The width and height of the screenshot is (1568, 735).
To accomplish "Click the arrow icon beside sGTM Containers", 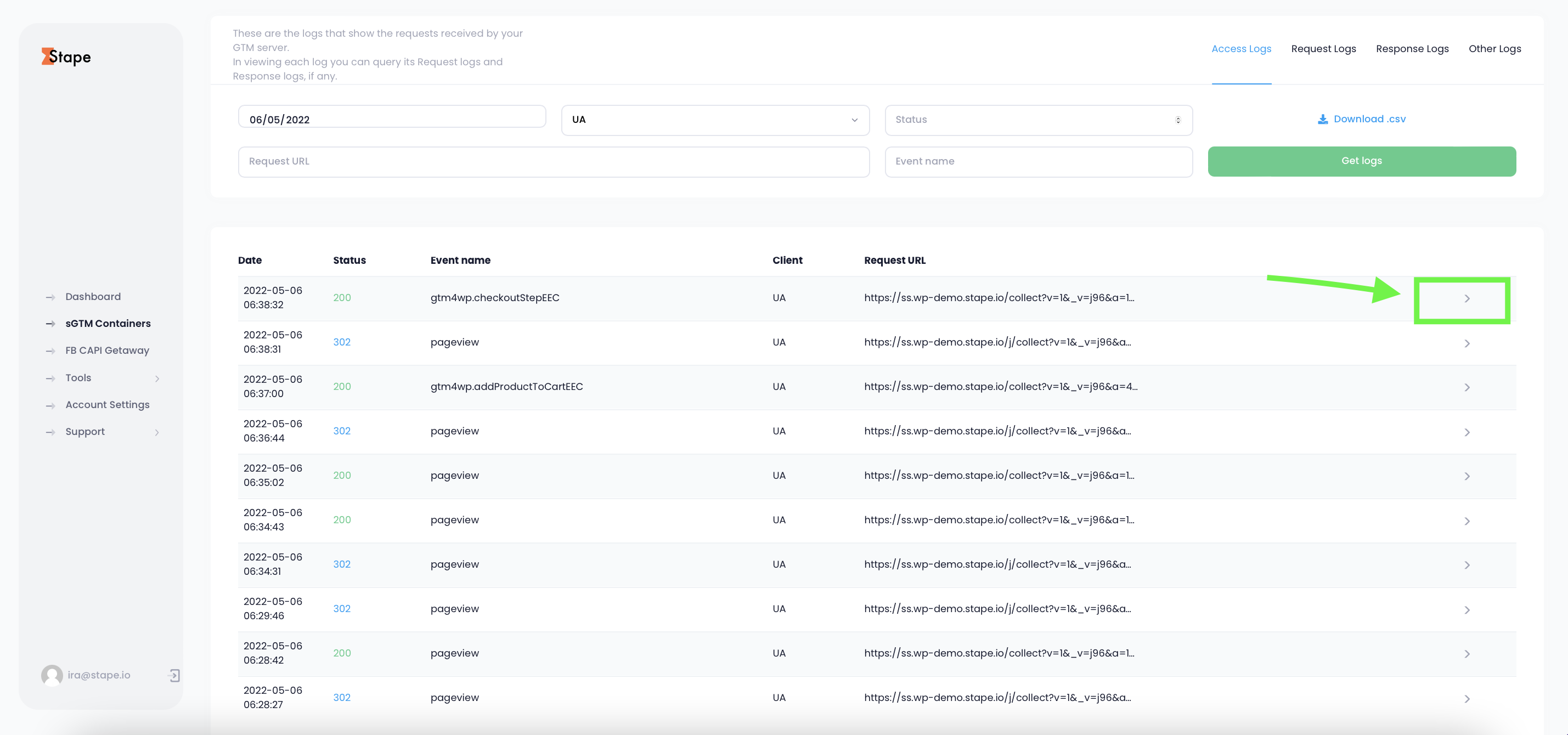I will click(50, 324).
